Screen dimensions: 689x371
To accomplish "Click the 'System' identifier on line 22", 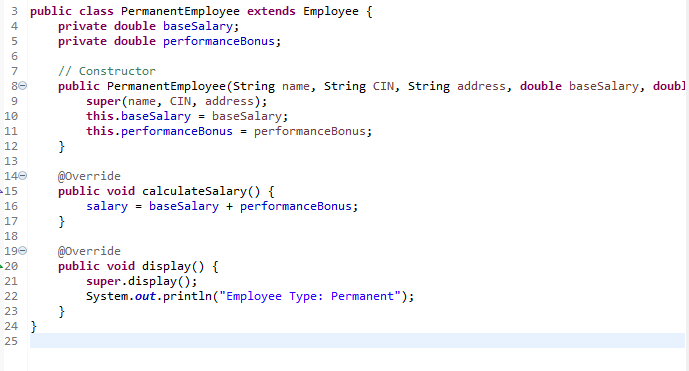I will click(x=107, y=297).
